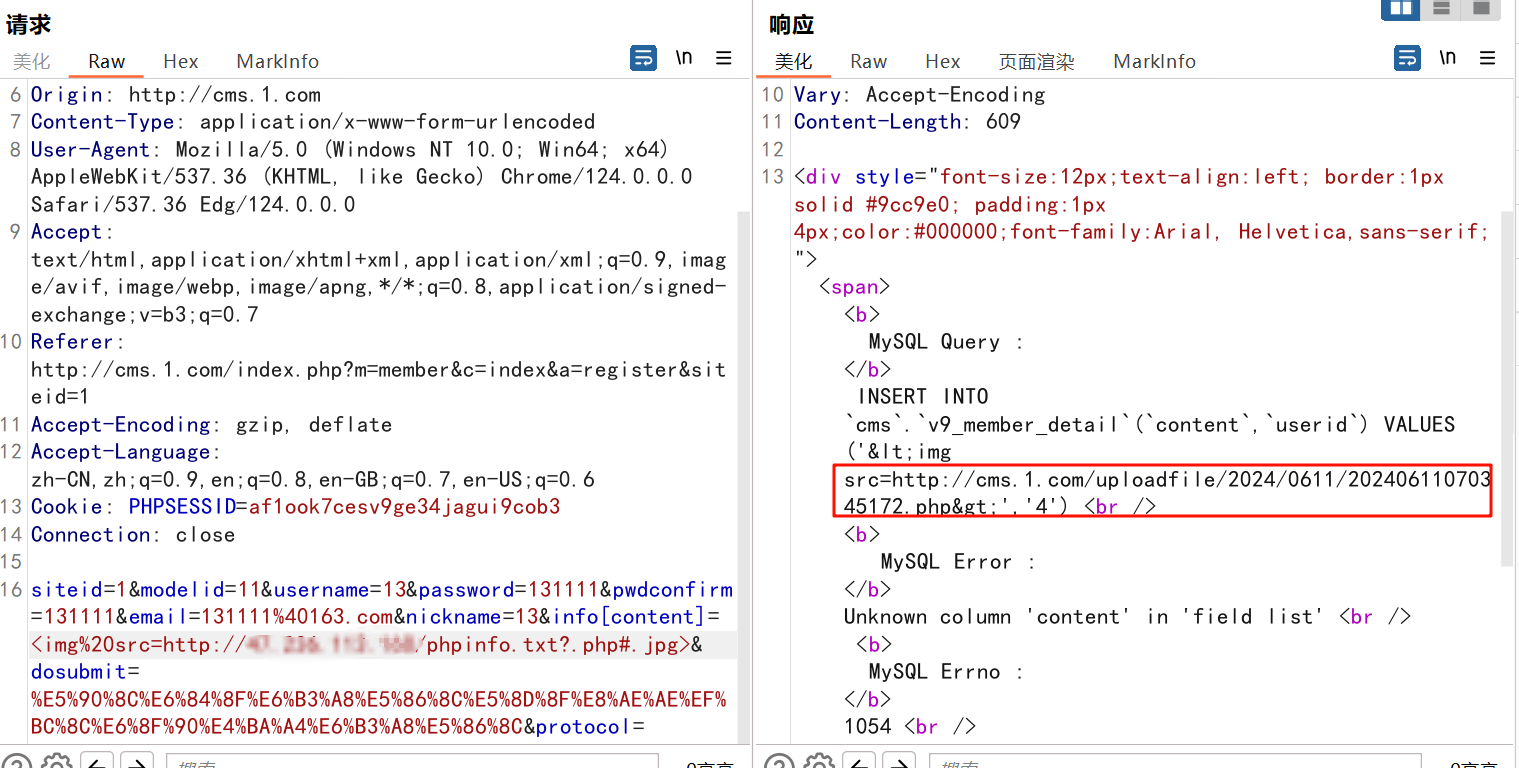Open the Hex tab in the response panel
This screenshot has width=1519, height=768.
[943, 61]
